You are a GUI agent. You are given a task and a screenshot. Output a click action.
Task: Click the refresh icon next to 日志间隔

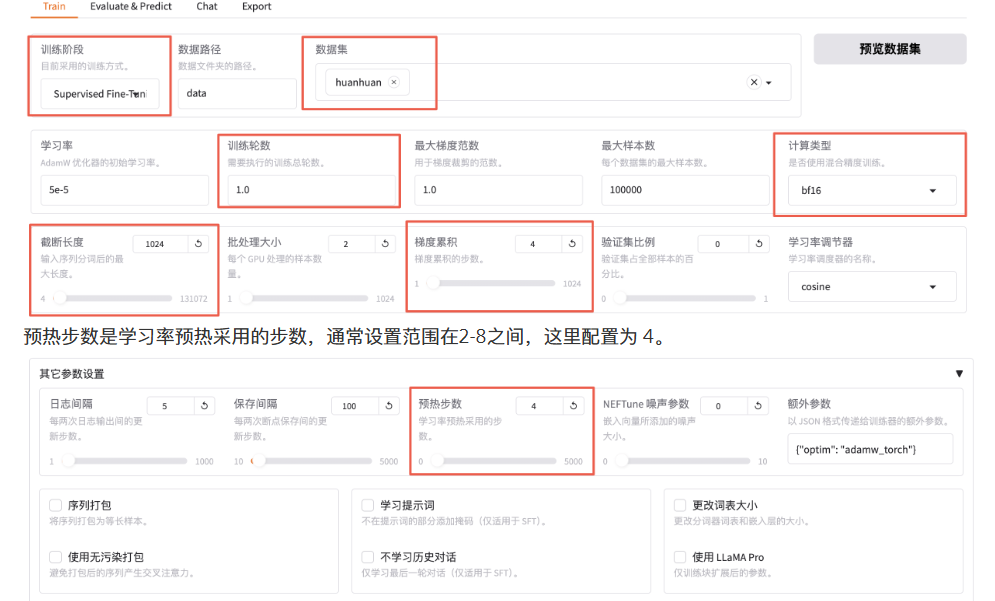(204, 405)
